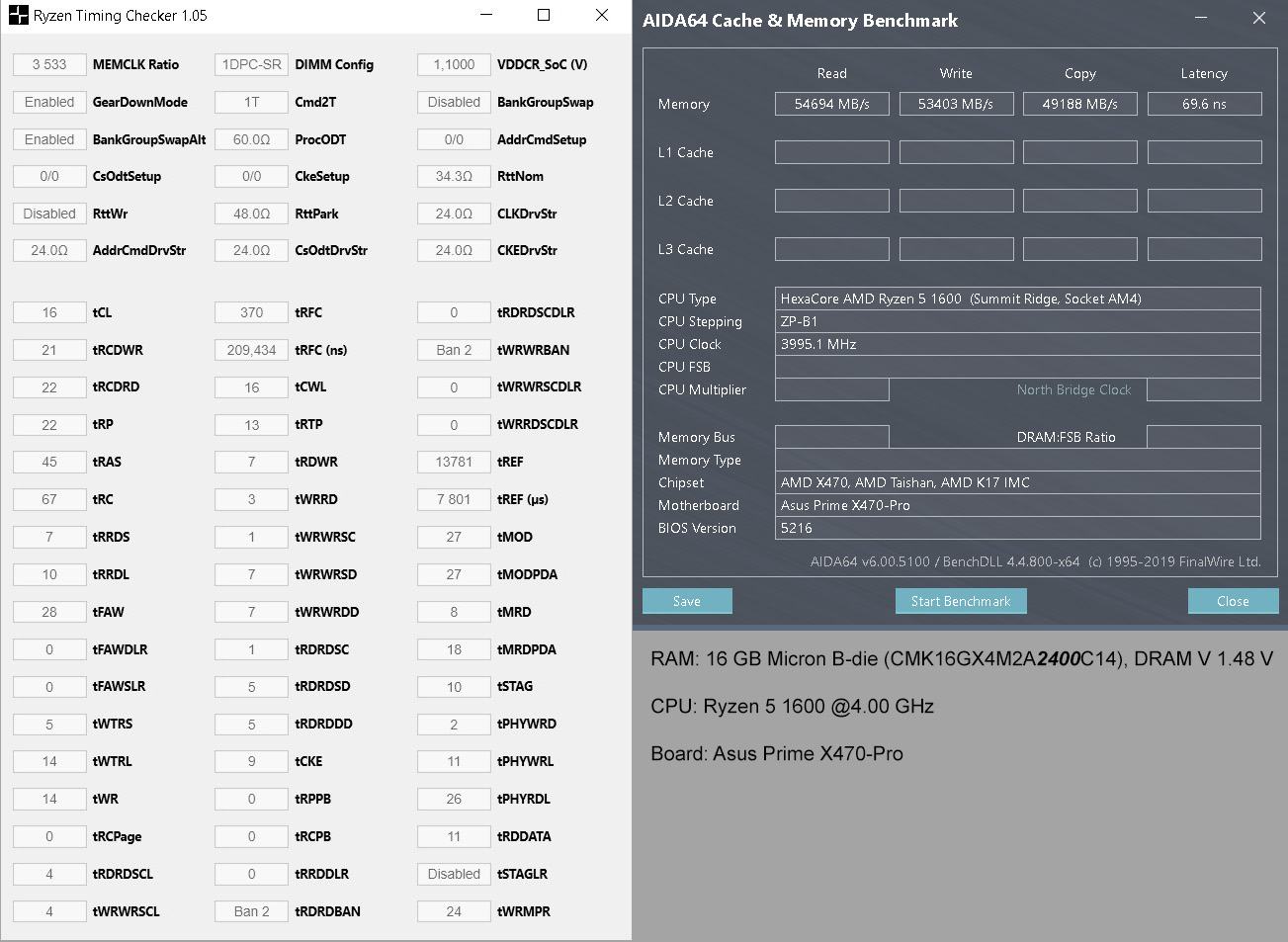The image size is (1288, 942).
Task: Click the DIMM Config value 1DPC-SR
Action: [x=251, y=64]
